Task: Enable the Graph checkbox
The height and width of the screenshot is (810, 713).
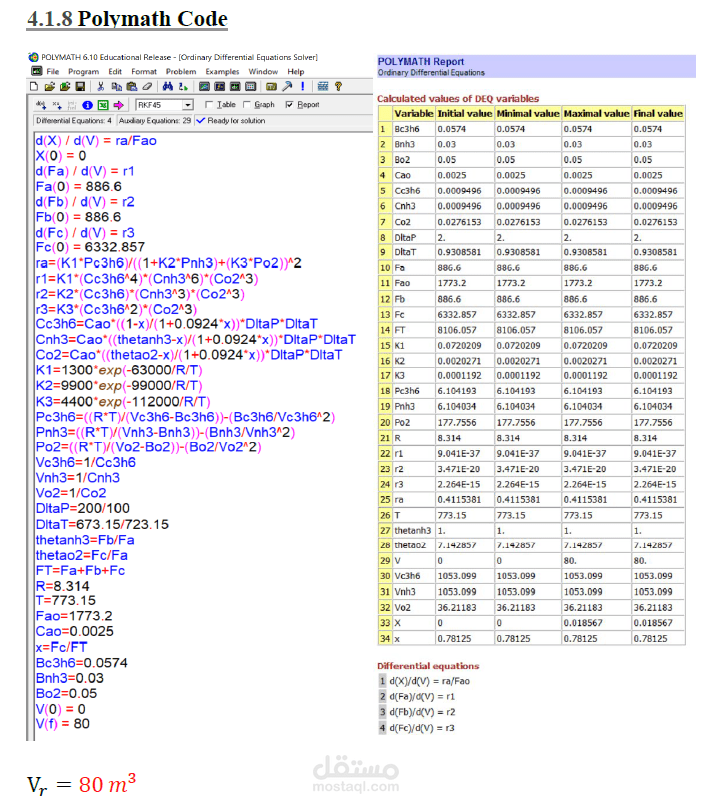Action: pyautogui.click(x=246, y=104)
